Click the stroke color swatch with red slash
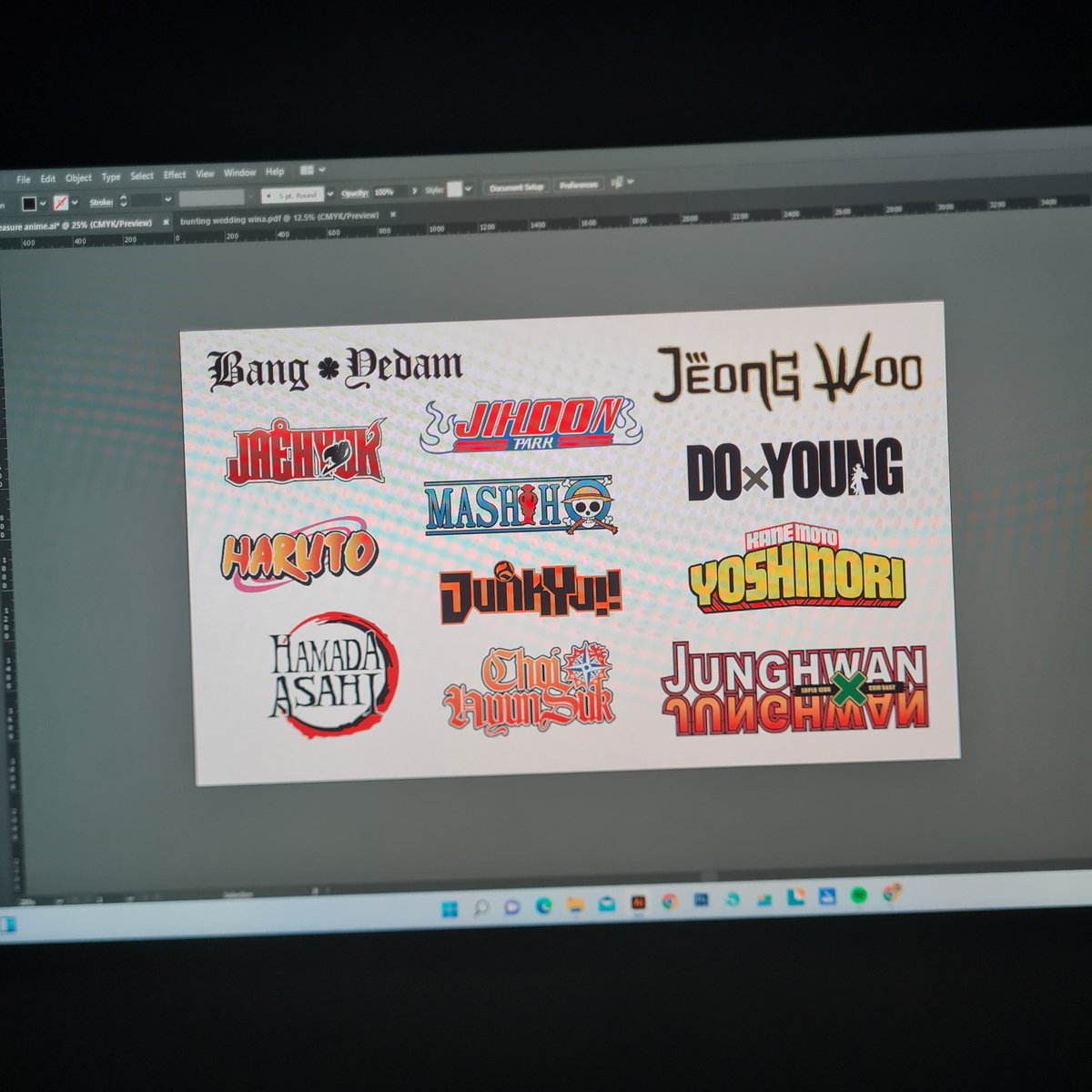1092x1092 pixels. click(61, 203)
